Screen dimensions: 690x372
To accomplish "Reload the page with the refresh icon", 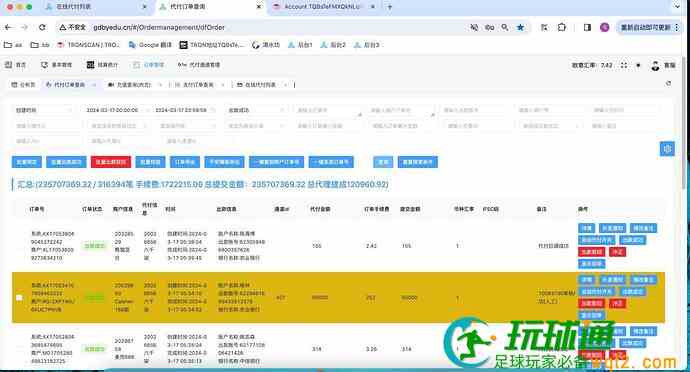I will pos(42,27).
